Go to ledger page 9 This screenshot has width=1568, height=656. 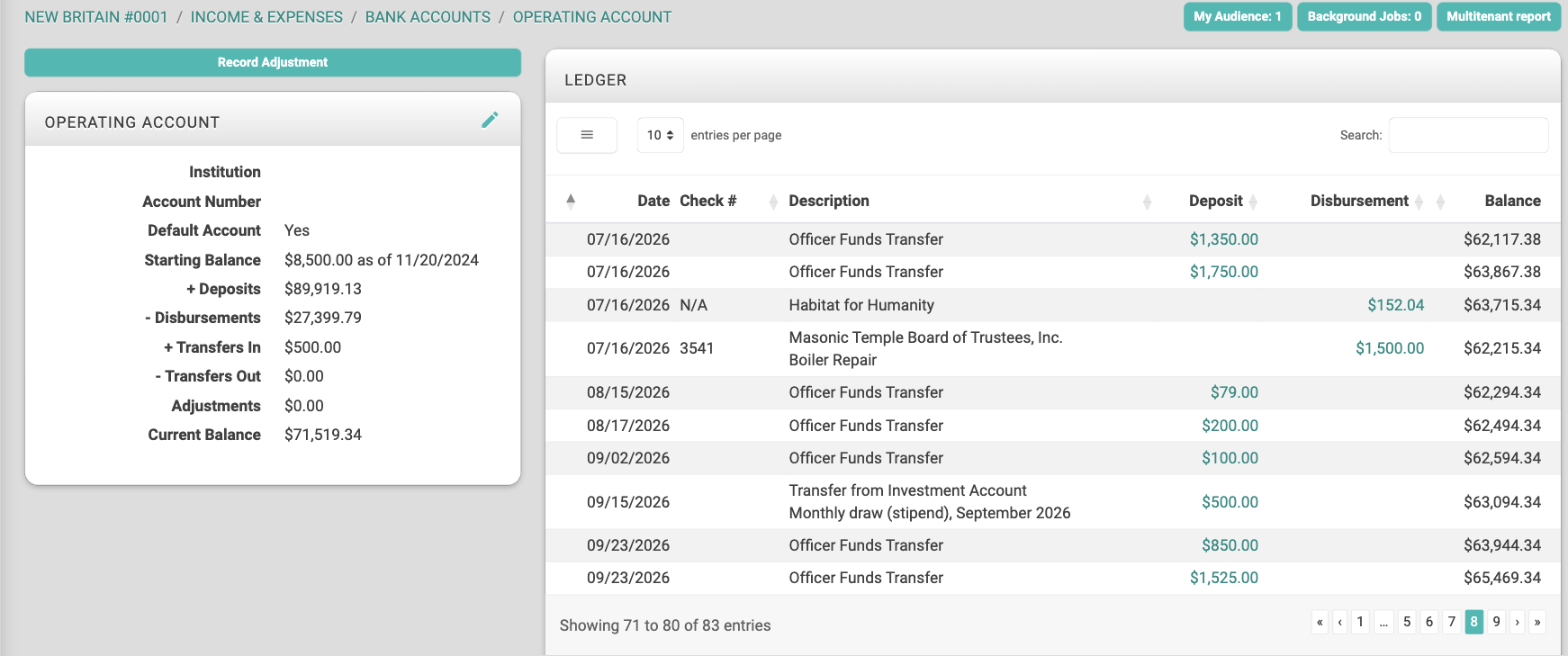pyautogui.click(x=1496, y=622)
